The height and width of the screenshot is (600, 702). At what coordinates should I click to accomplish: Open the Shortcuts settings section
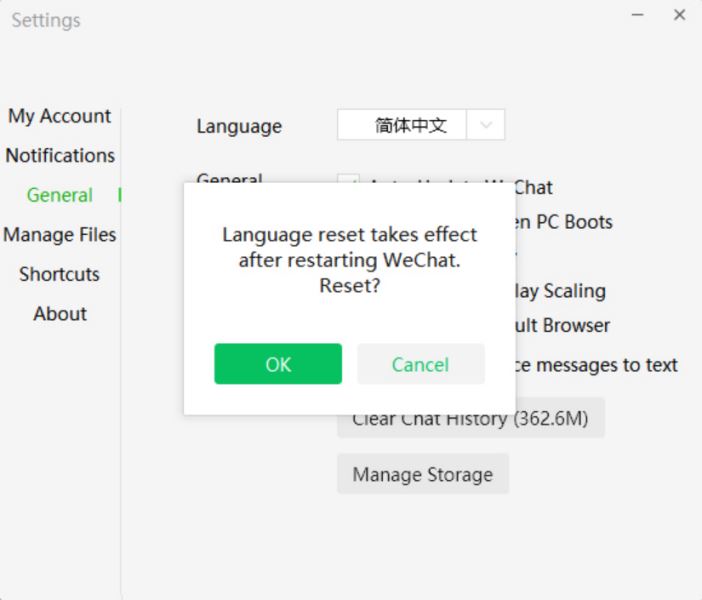click(x=60, y=274)
